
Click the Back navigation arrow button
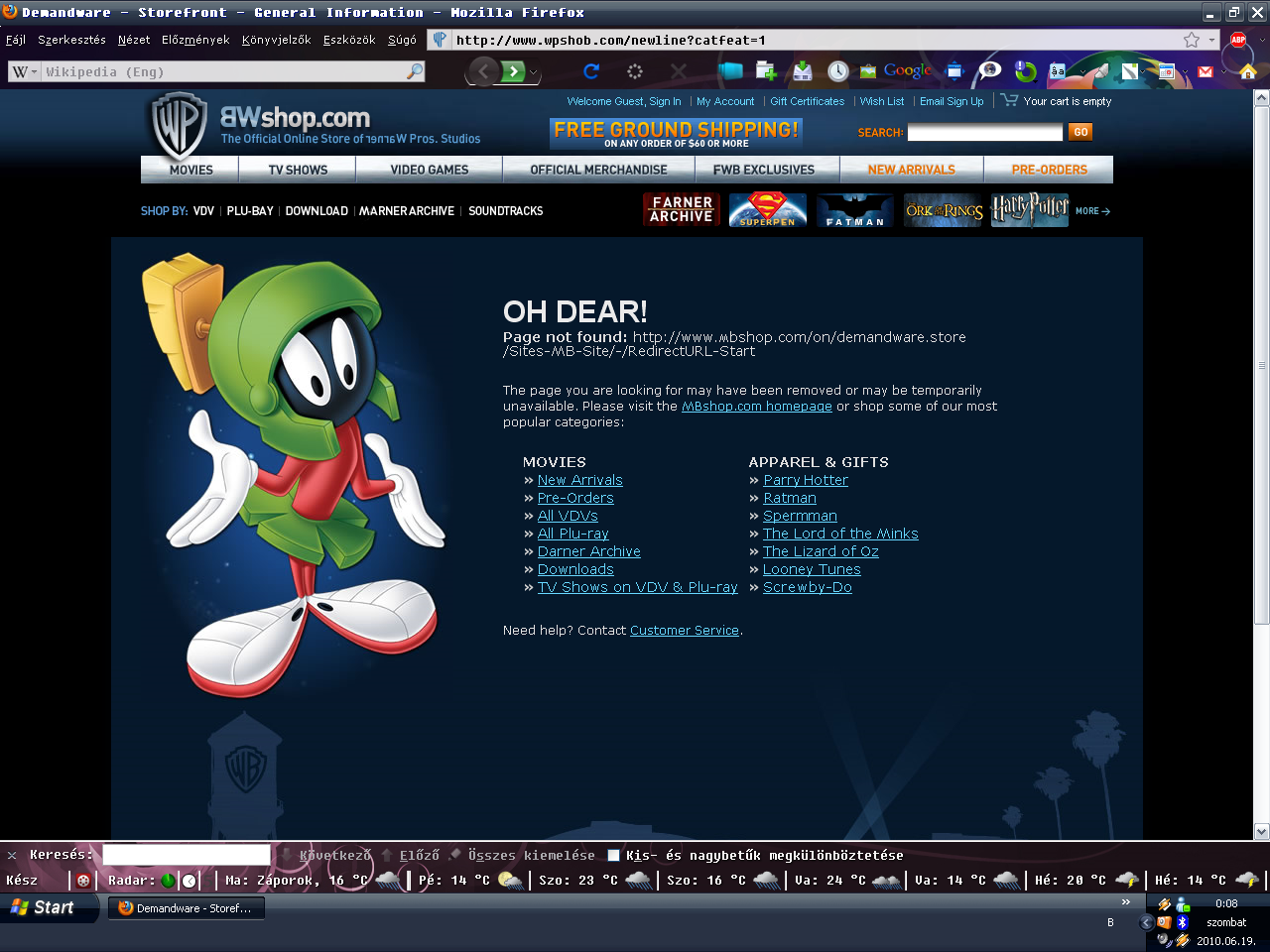(483, 71)
